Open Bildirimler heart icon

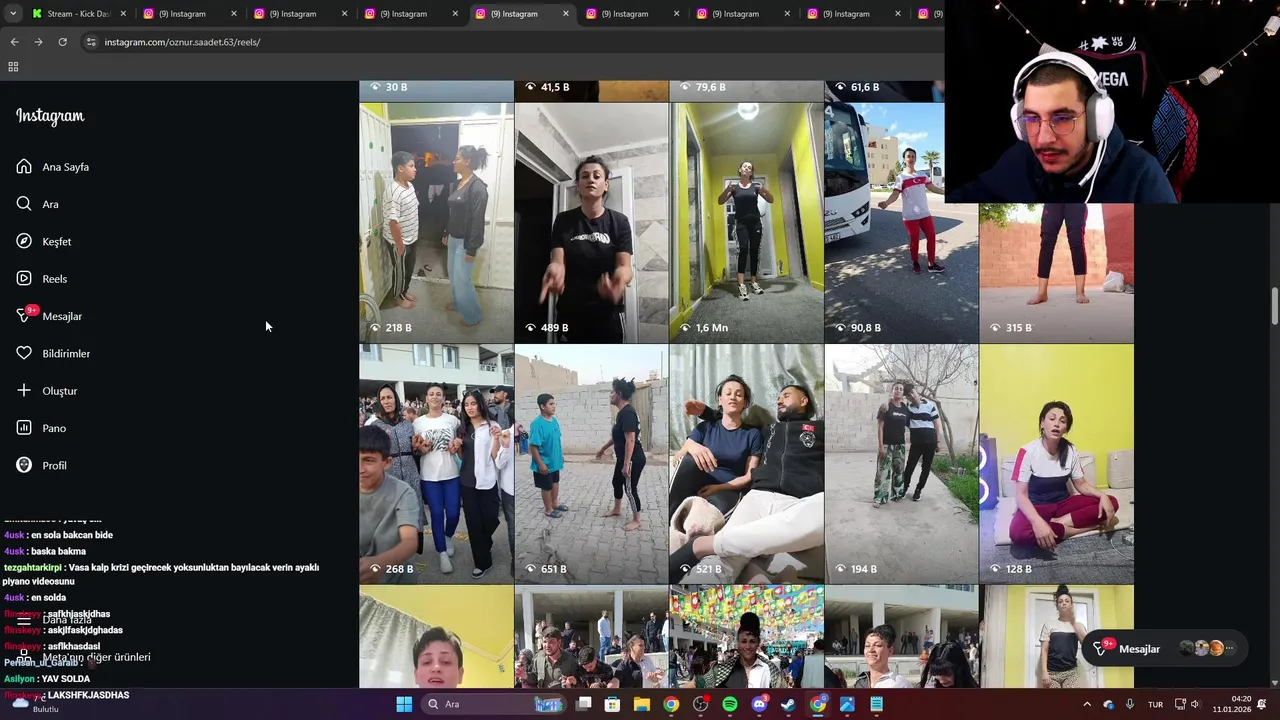click(24, 353)
